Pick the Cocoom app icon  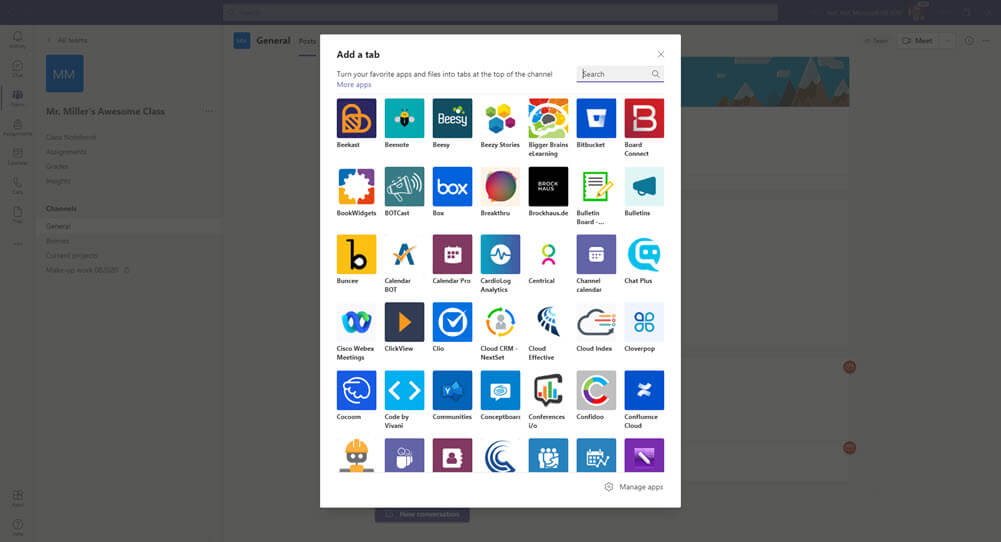tap(356, 390)
